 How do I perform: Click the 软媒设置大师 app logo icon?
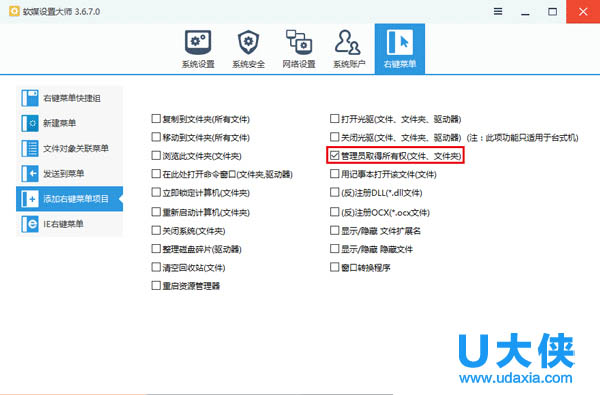pos(14,11)
